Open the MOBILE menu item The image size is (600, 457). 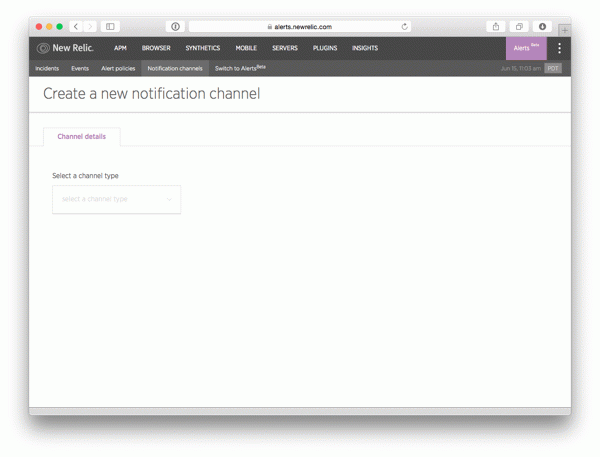point(246,48)
